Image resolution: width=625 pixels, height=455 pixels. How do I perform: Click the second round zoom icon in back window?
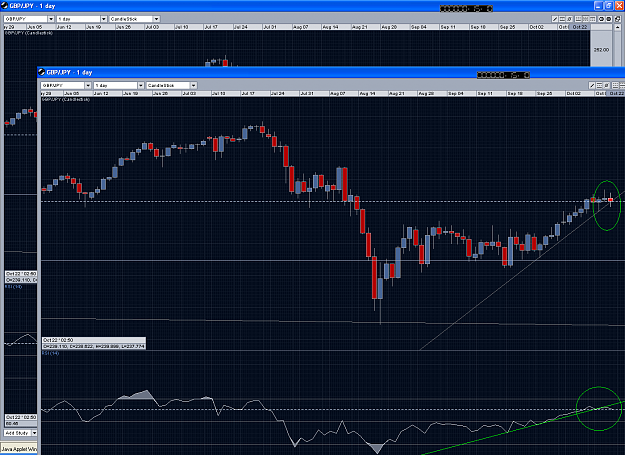(x=609, y=19)
